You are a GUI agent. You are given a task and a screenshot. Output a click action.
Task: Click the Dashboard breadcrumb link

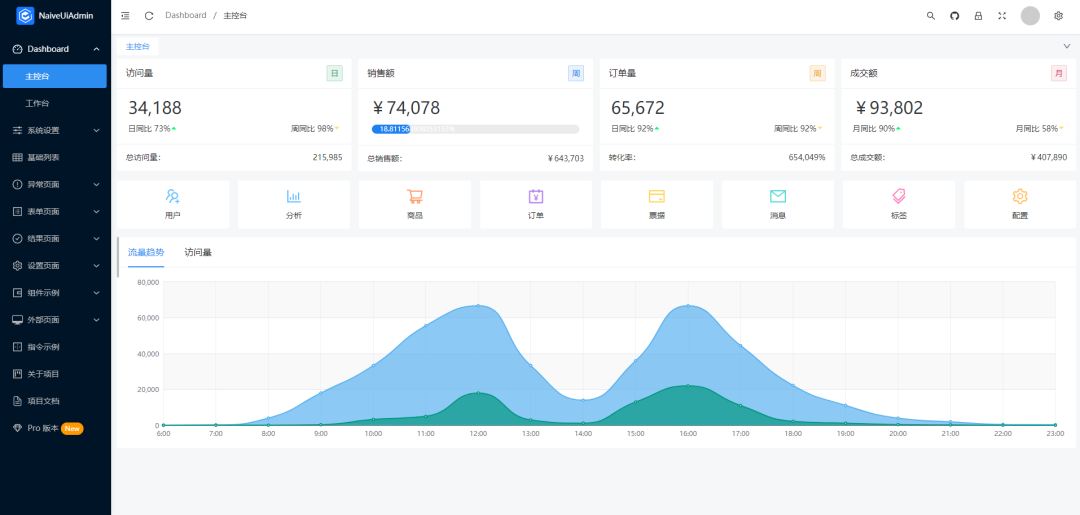pyautogui.click(x=185, y=15)
